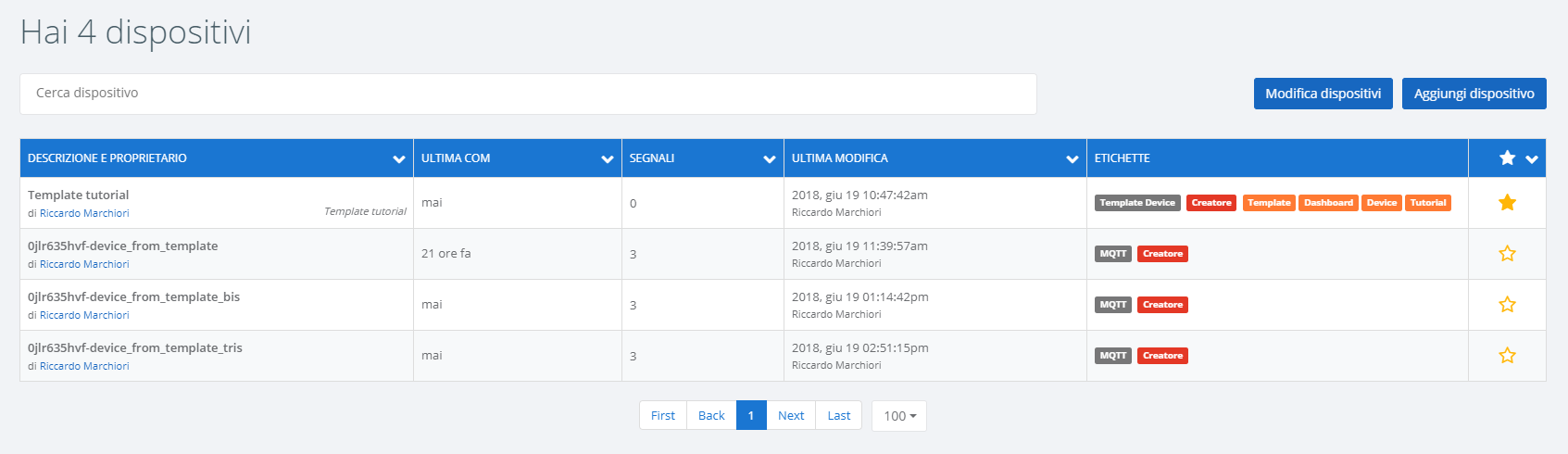Click the Template Device gray tag
Image resolution: width=1568 pixels, height=454 pixels.
[1137, 203]
